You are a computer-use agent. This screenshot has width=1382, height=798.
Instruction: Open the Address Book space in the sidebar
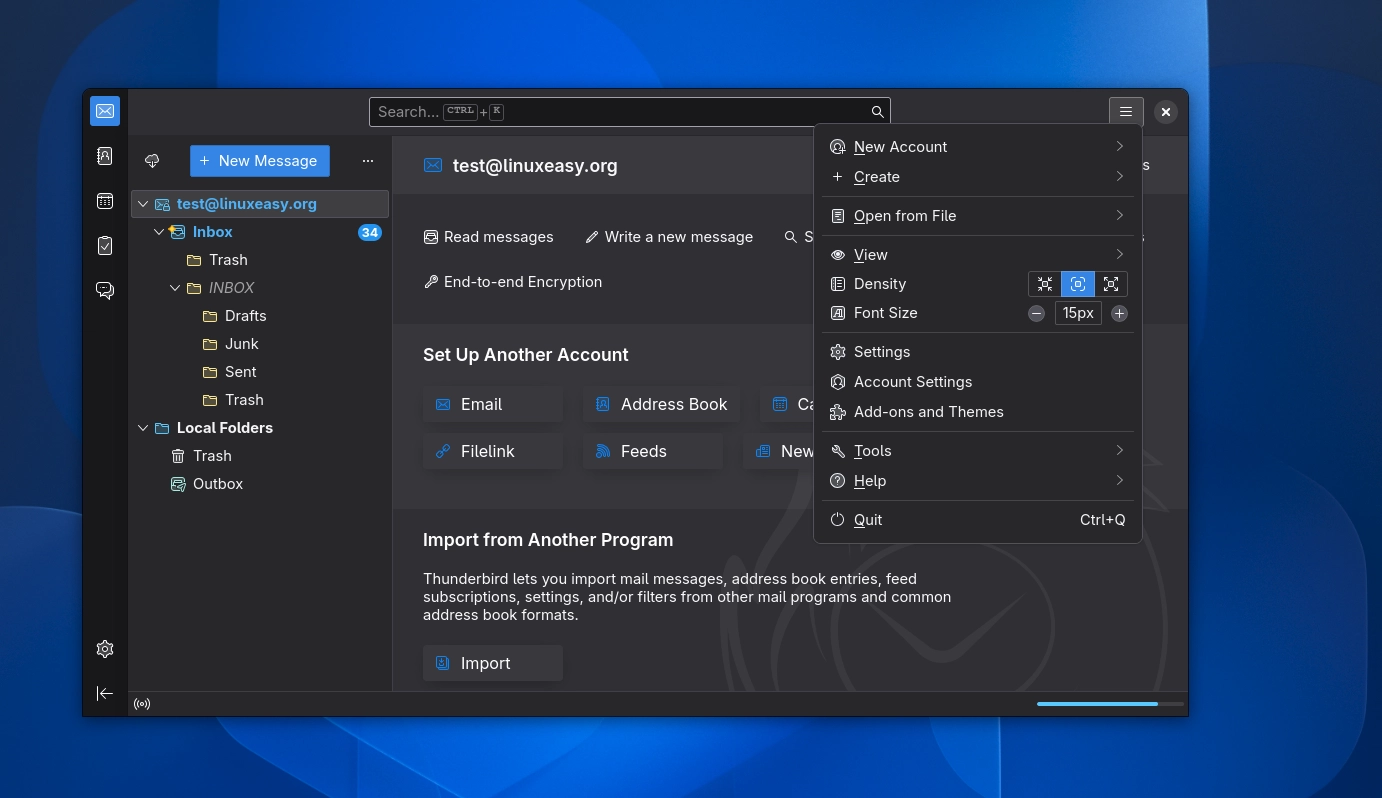(x=105, y=156)
